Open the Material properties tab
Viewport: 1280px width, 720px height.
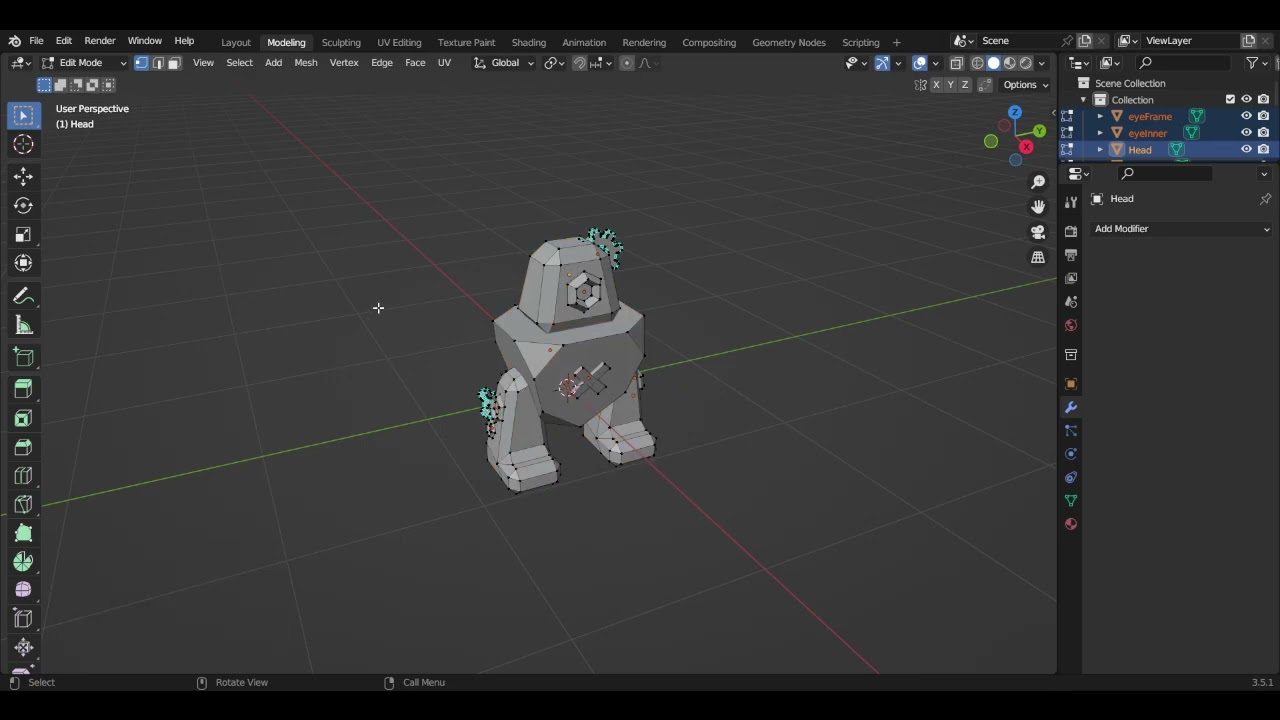tap(1071, 524)
